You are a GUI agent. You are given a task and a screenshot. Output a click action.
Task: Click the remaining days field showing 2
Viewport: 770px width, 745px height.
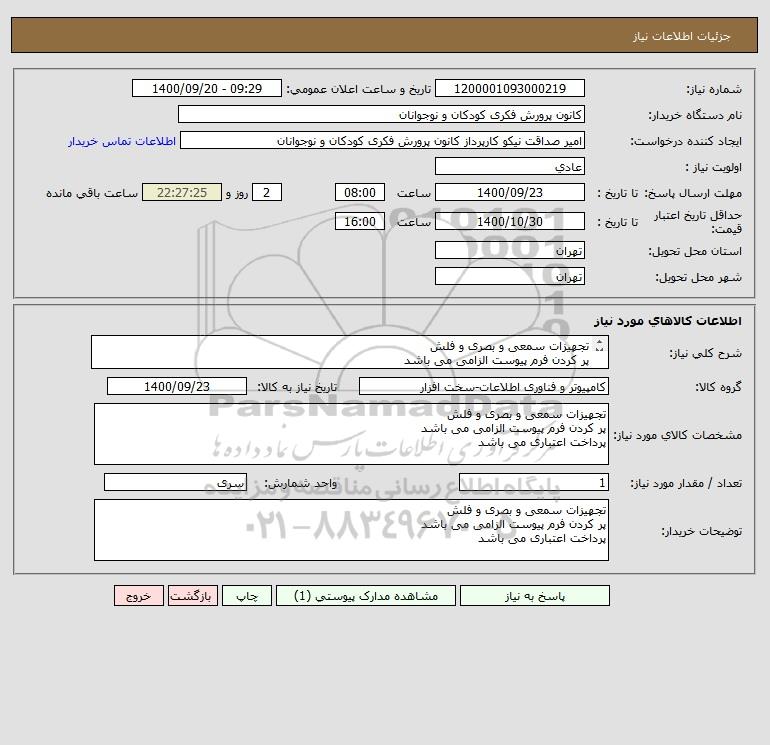267,193
